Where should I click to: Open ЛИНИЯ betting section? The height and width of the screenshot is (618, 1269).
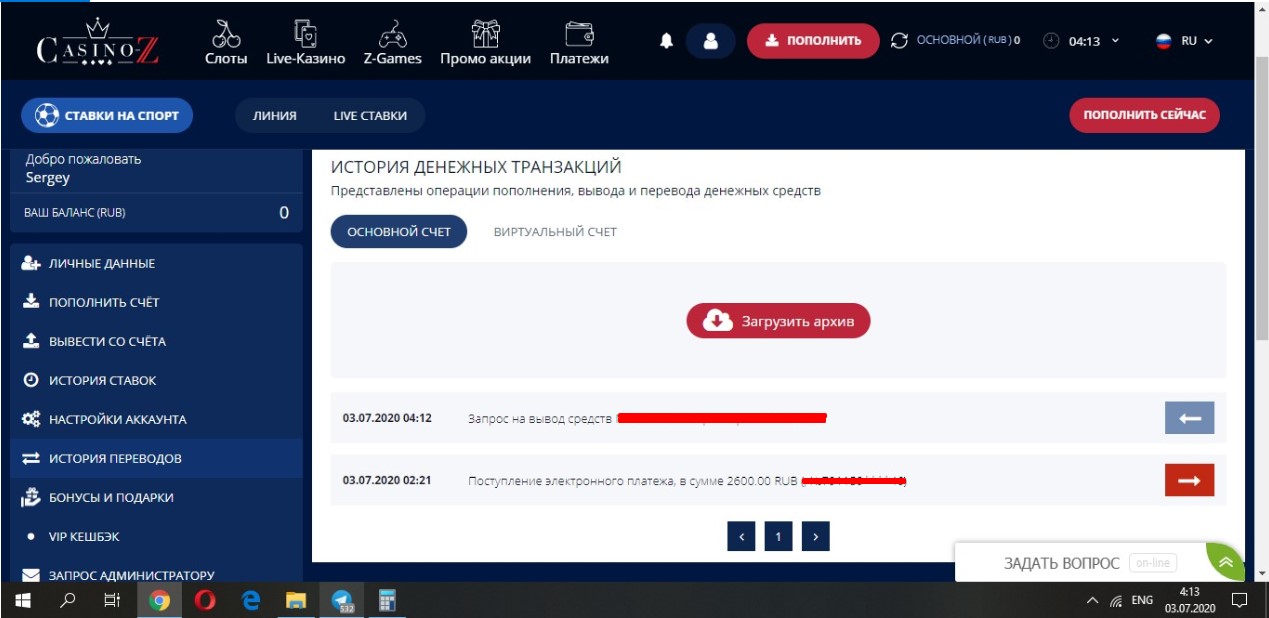pyautogui.click(x=275, y=116)
